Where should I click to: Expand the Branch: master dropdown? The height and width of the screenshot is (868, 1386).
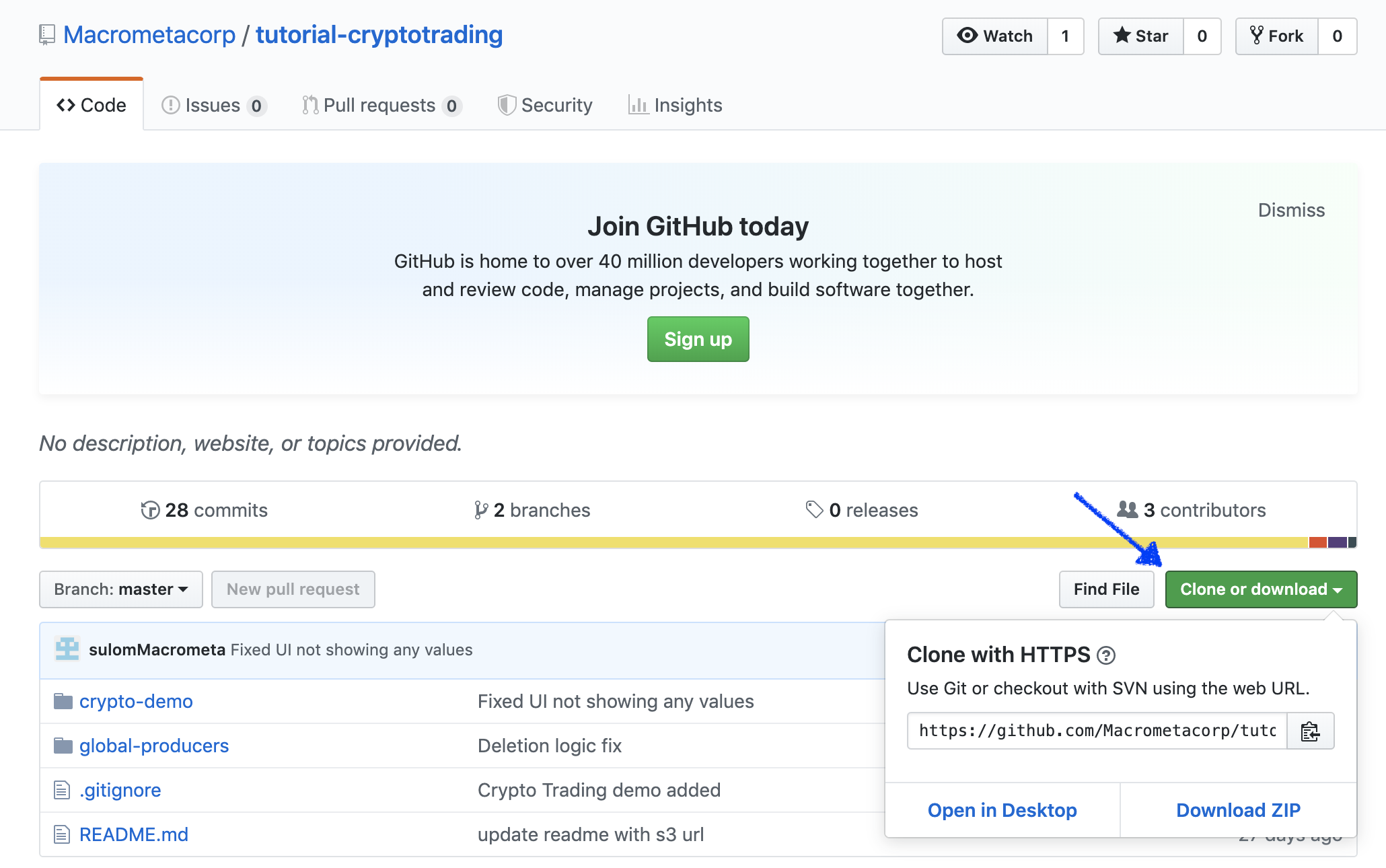coord(121,589)
